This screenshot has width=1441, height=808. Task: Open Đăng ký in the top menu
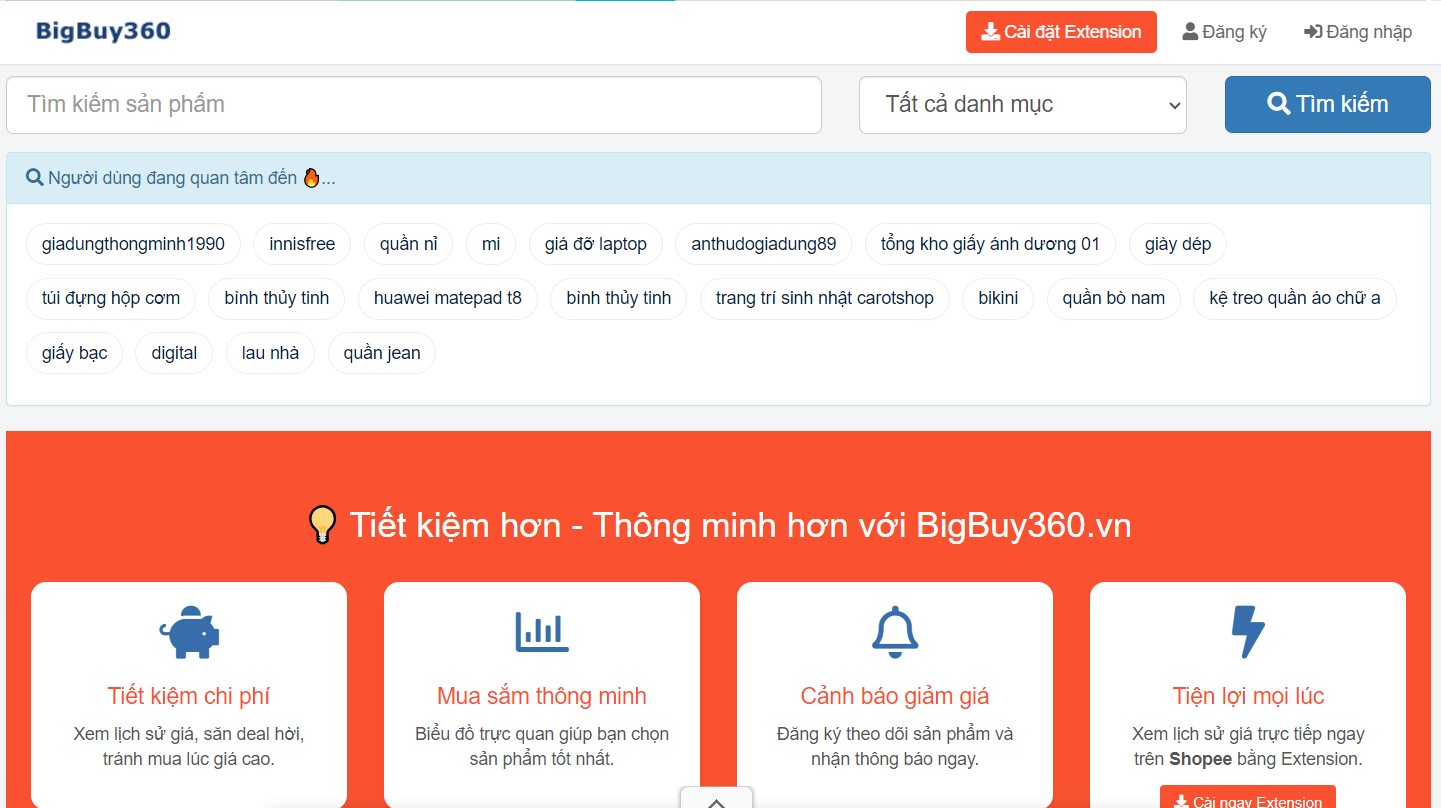click(1224, 32)
